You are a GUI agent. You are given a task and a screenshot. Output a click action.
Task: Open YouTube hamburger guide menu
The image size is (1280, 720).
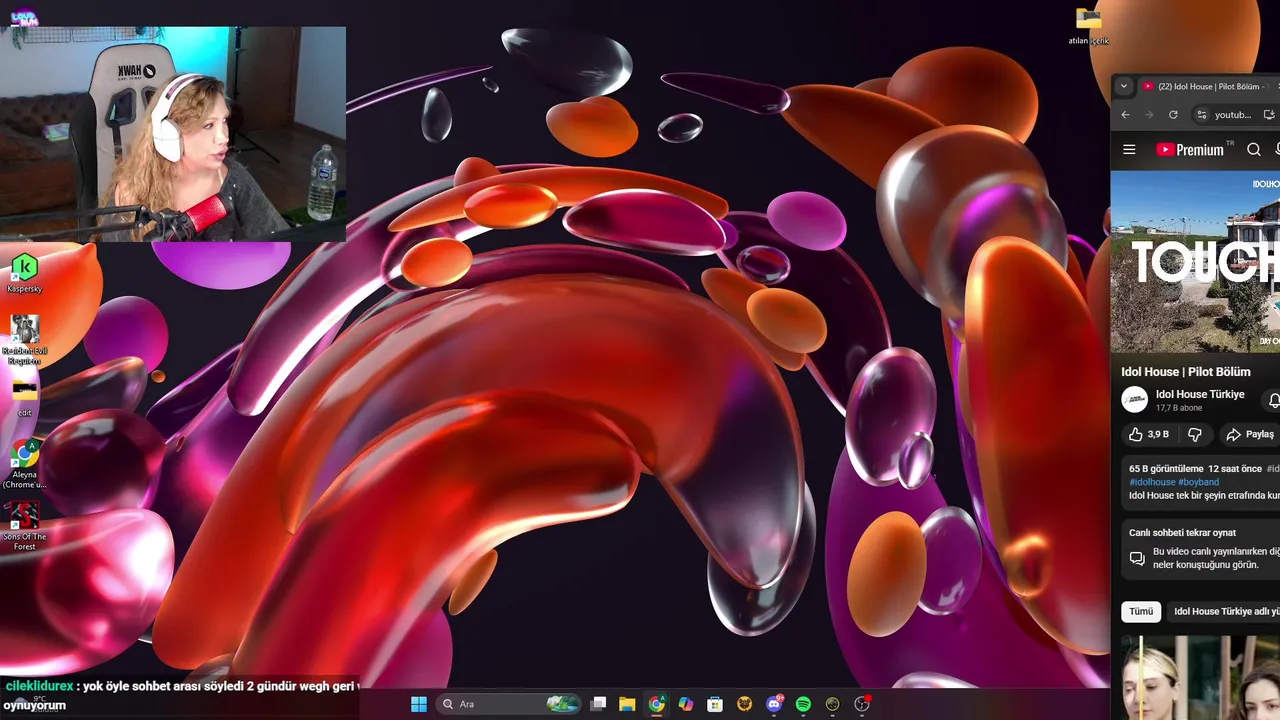pos(1129,150)
